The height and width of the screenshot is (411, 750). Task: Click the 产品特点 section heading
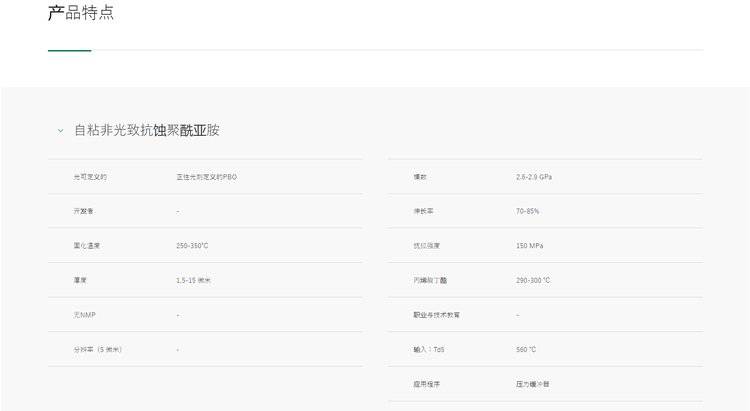81,14
